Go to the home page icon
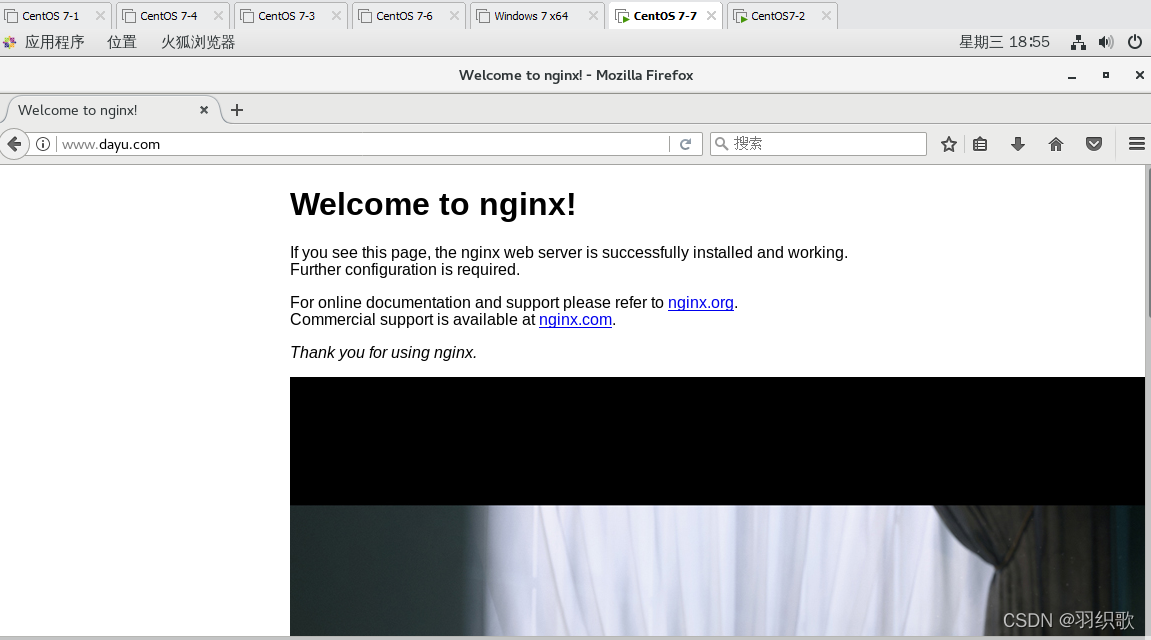The width and height of the screenshot is (1151, 640). point(1056,144)
